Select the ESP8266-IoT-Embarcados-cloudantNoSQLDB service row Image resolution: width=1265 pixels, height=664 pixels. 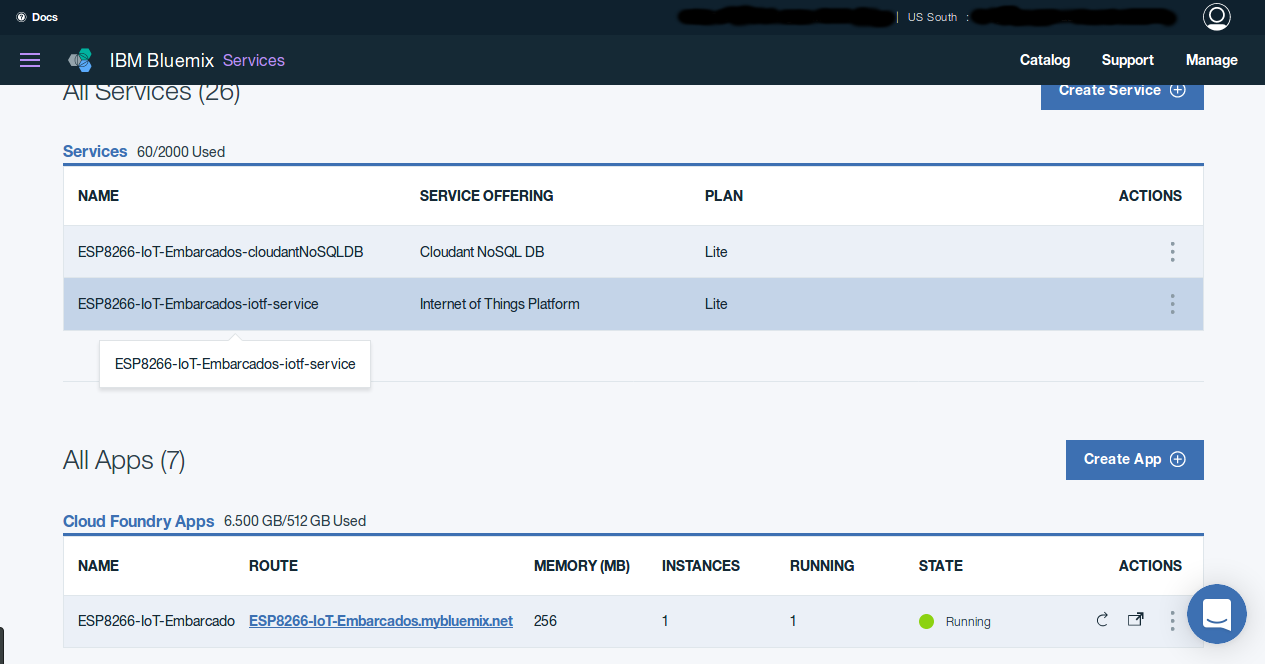point(220,252)
